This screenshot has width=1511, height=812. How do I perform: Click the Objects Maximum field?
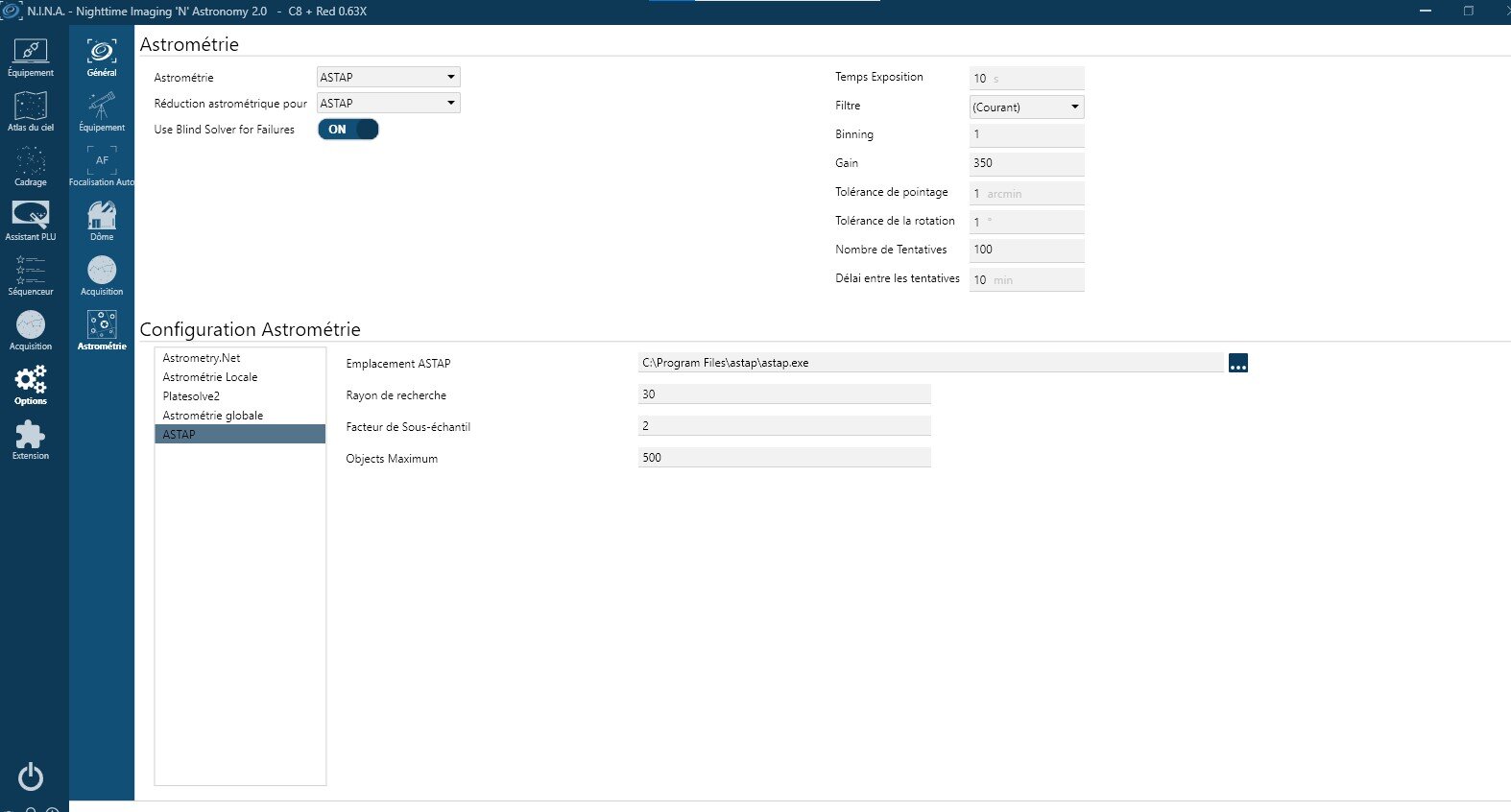(x=784, y=458)
